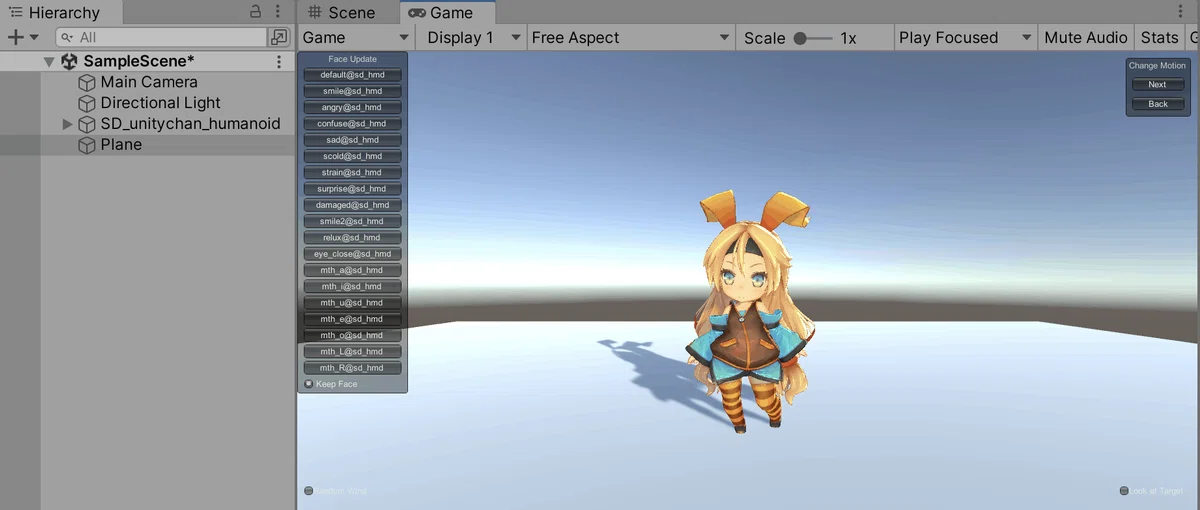Click mth_o@sd_hmd mouth button

coord(352,335)
